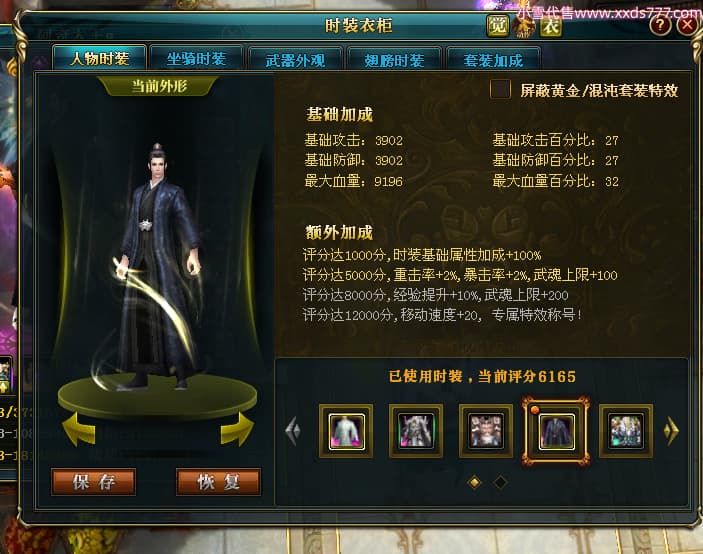This screenshot has height=554, width=703.
Task: Click the character icon between 觉 and 衣
Action: coord(524,26)
